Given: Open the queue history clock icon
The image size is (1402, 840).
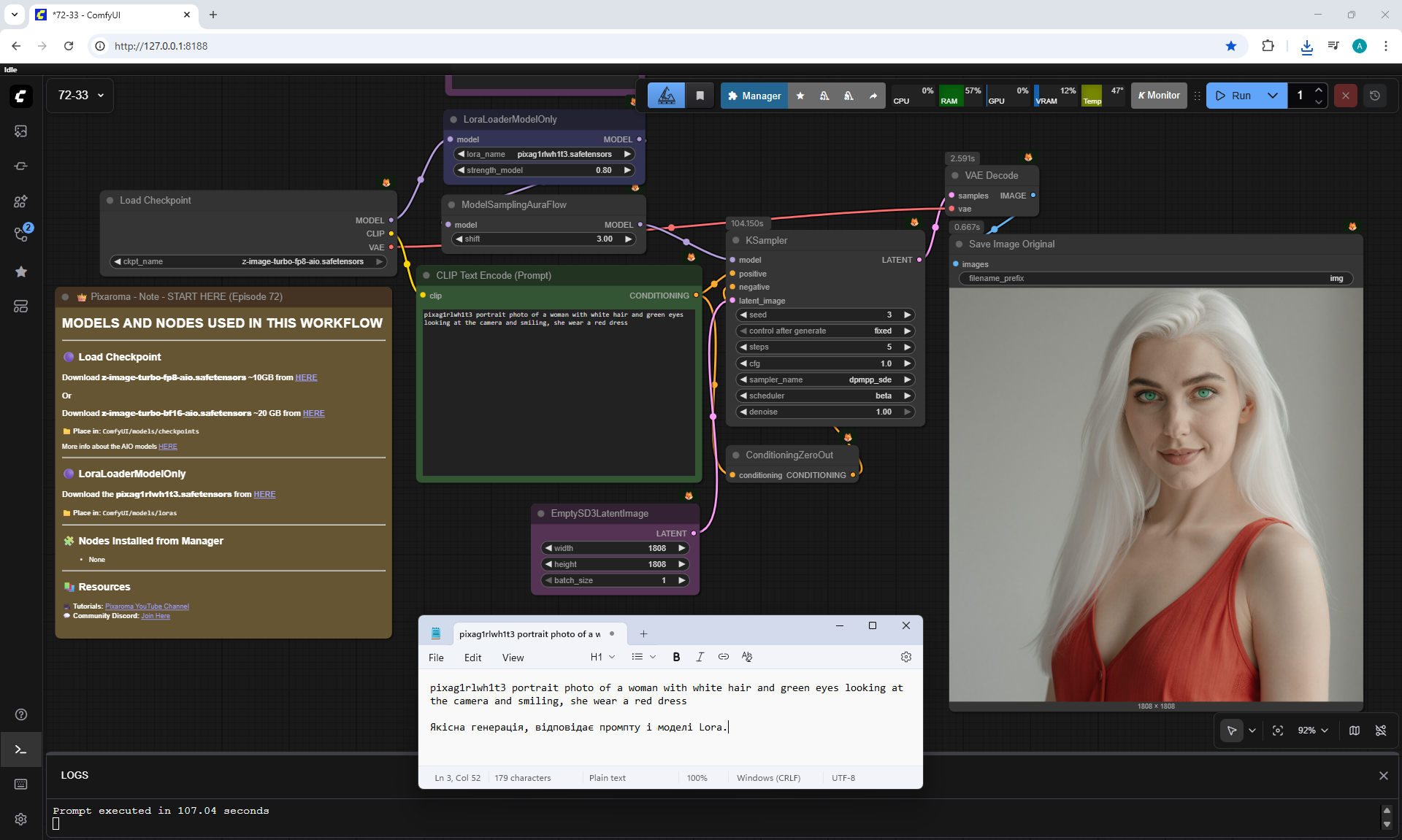Looking at the screenshot, I should [1374, 96].
